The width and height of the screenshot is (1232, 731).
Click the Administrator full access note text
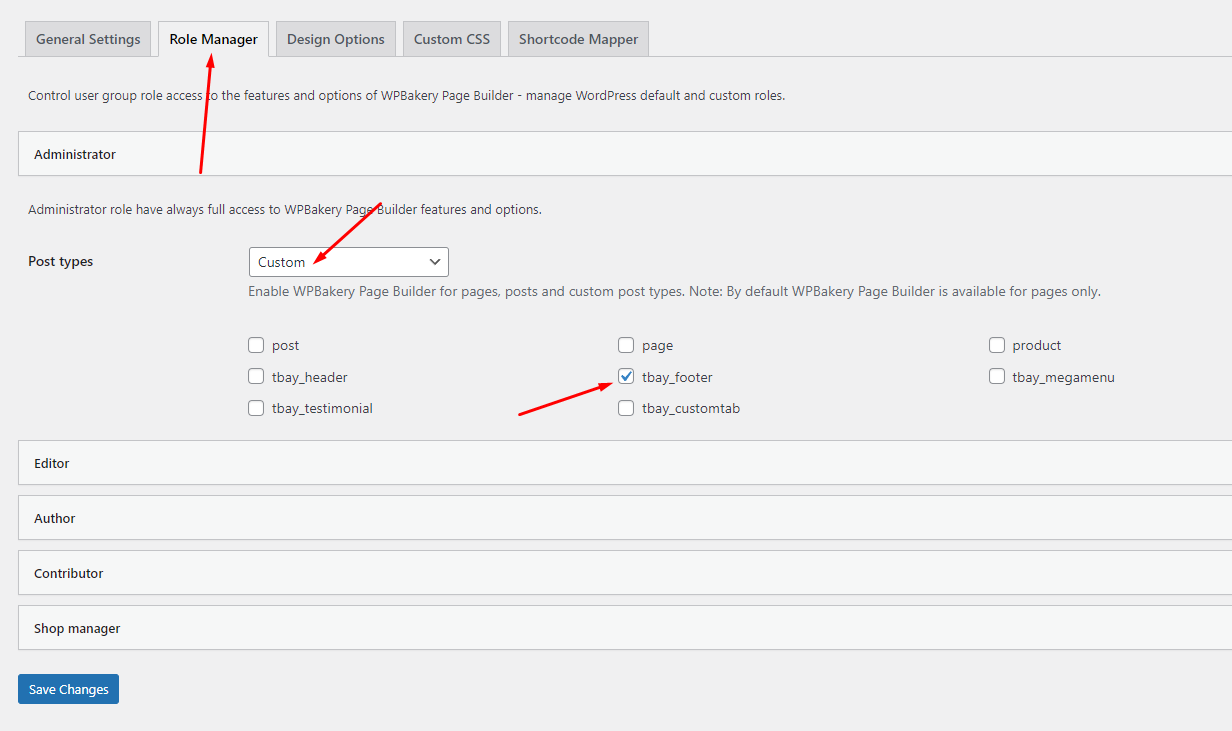(x=285, y=210)
